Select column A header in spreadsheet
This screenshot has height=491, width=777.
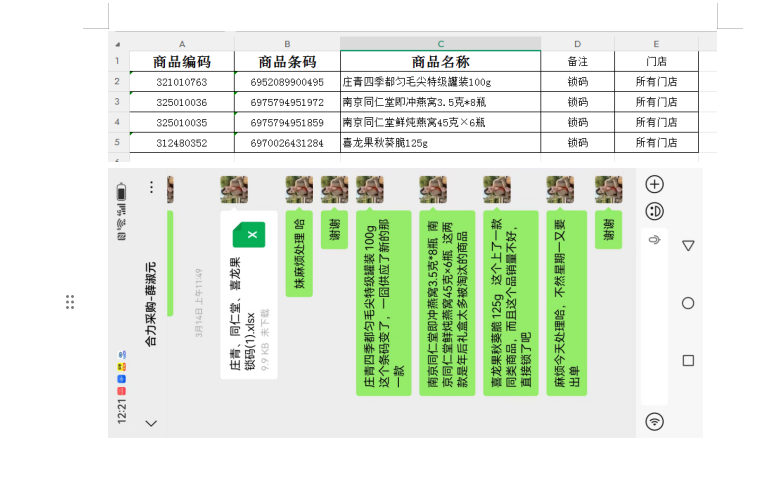pyautogui.click(x=181, y=44)
